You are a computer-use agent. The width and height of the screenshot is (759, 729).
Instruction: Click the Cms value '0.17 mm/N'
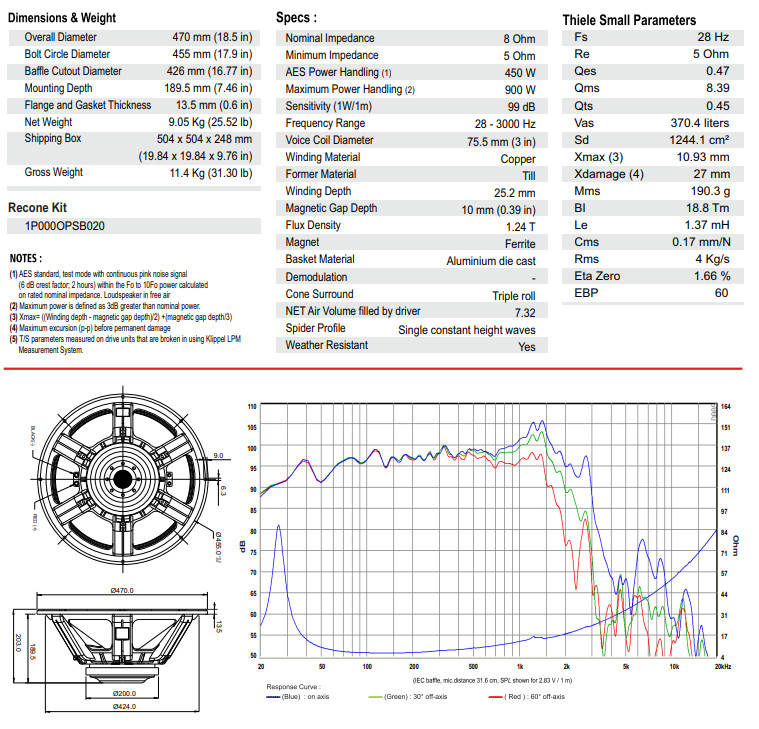(x=701, y=242)
